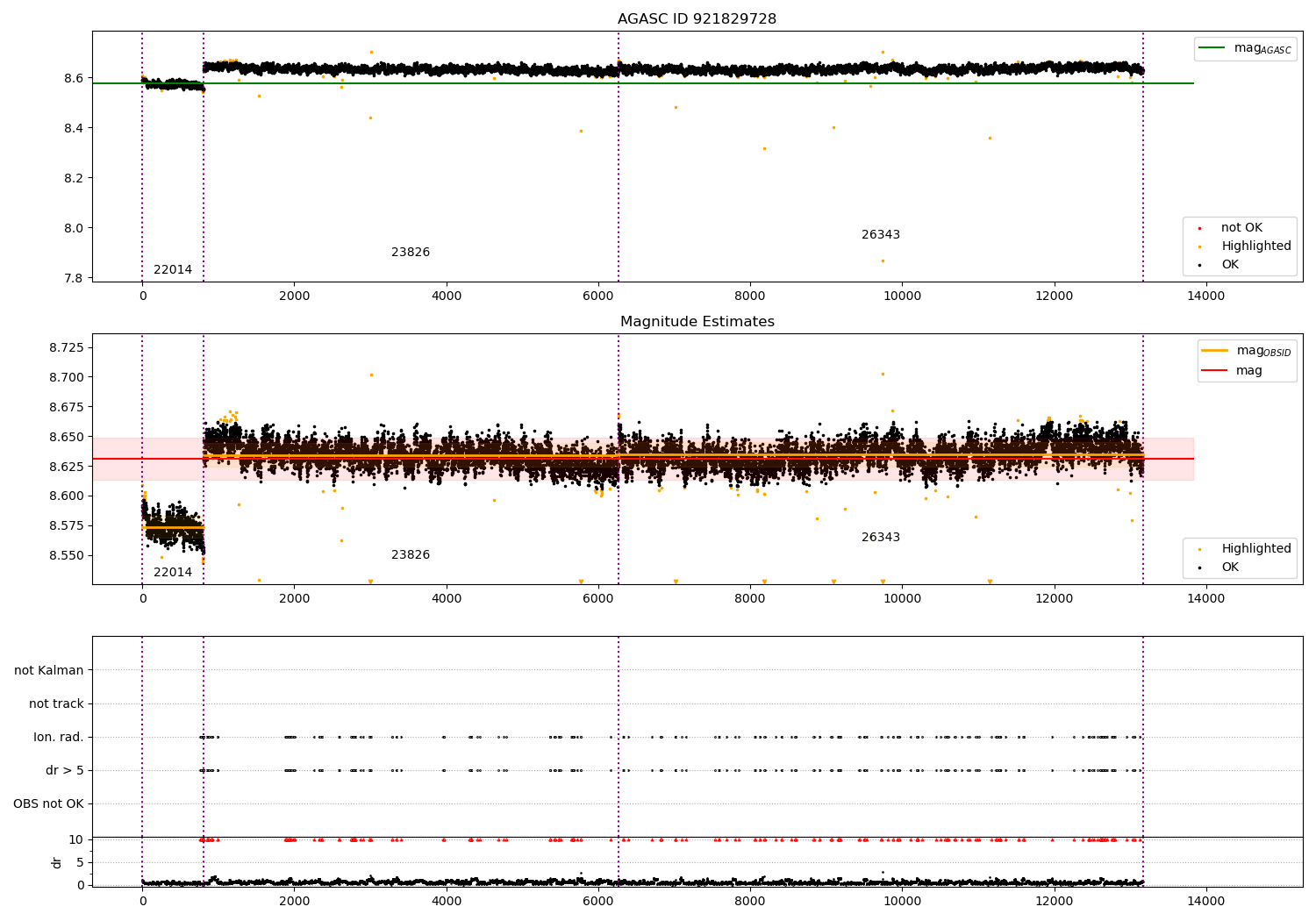Image resolution: width=1316 pixels, height=921 pixels.
Task: Click the 'dr > 5' axis label
Action: (x=65, y=771)
